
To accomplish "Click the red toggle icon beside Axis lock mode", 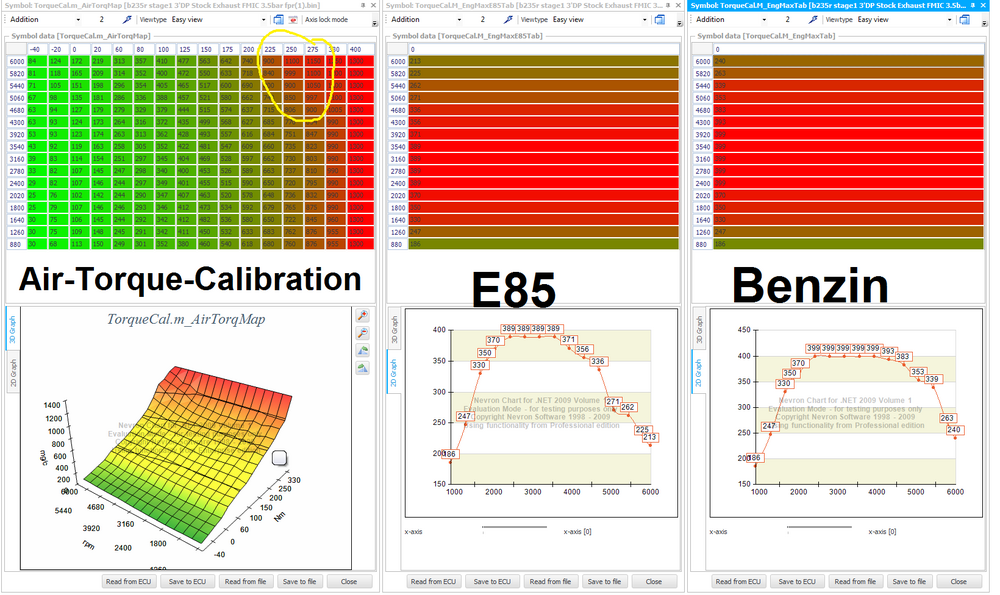I will click(x=293, y=20).
